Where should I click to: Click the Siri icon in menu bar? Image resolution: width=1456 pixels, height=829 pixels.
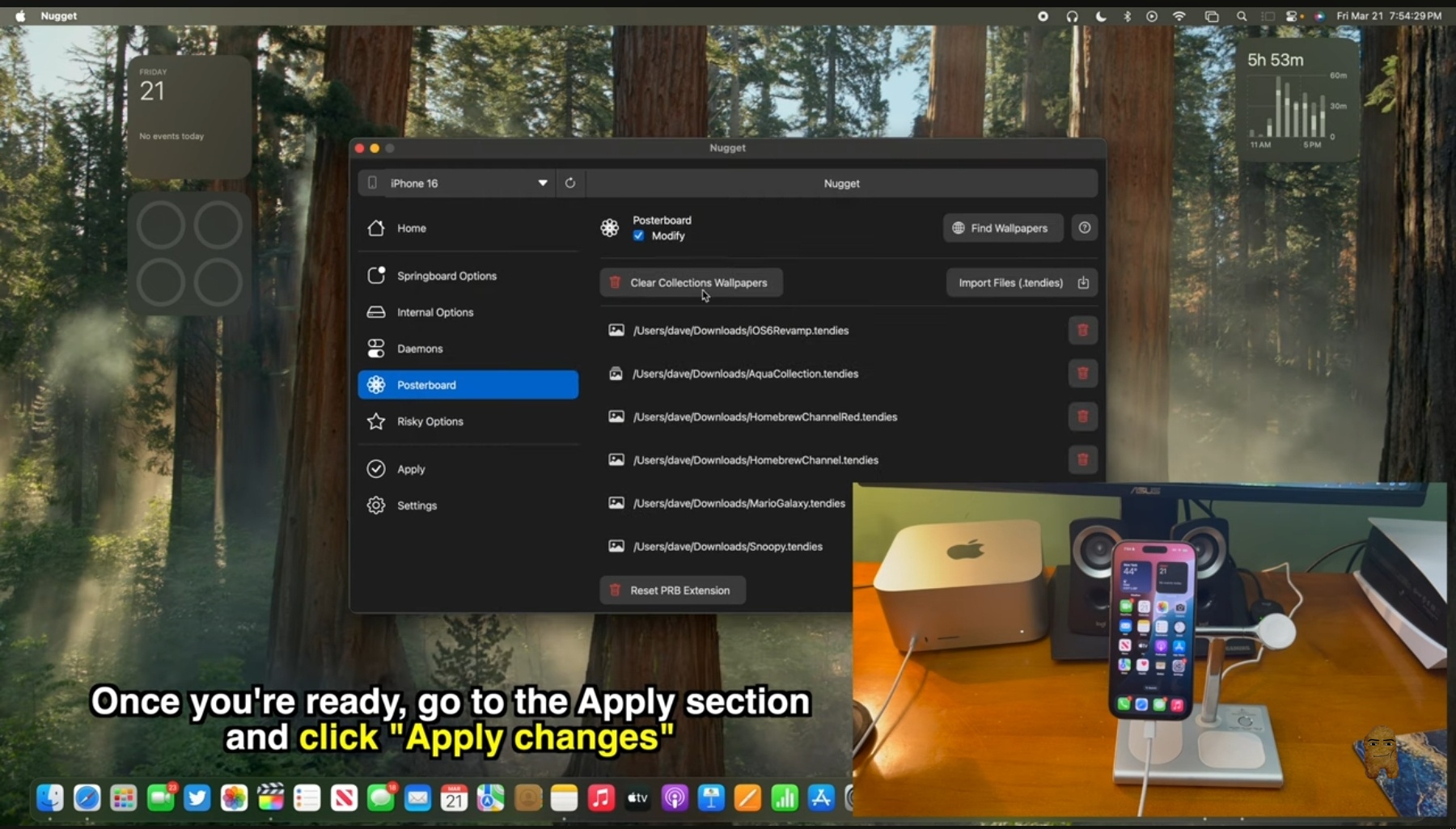(1320, 15)
